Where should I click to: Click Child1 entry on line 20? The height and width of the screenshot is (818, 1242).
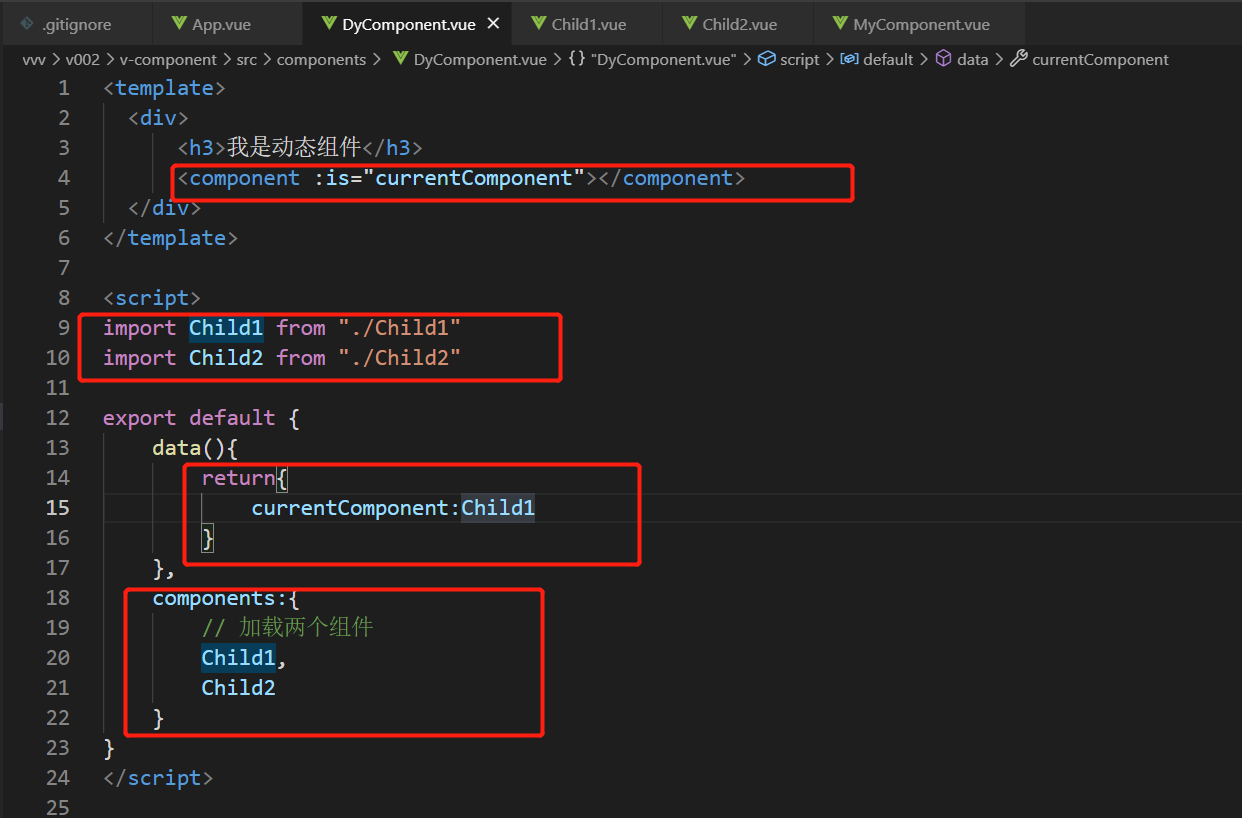click(x=238, y=658)
